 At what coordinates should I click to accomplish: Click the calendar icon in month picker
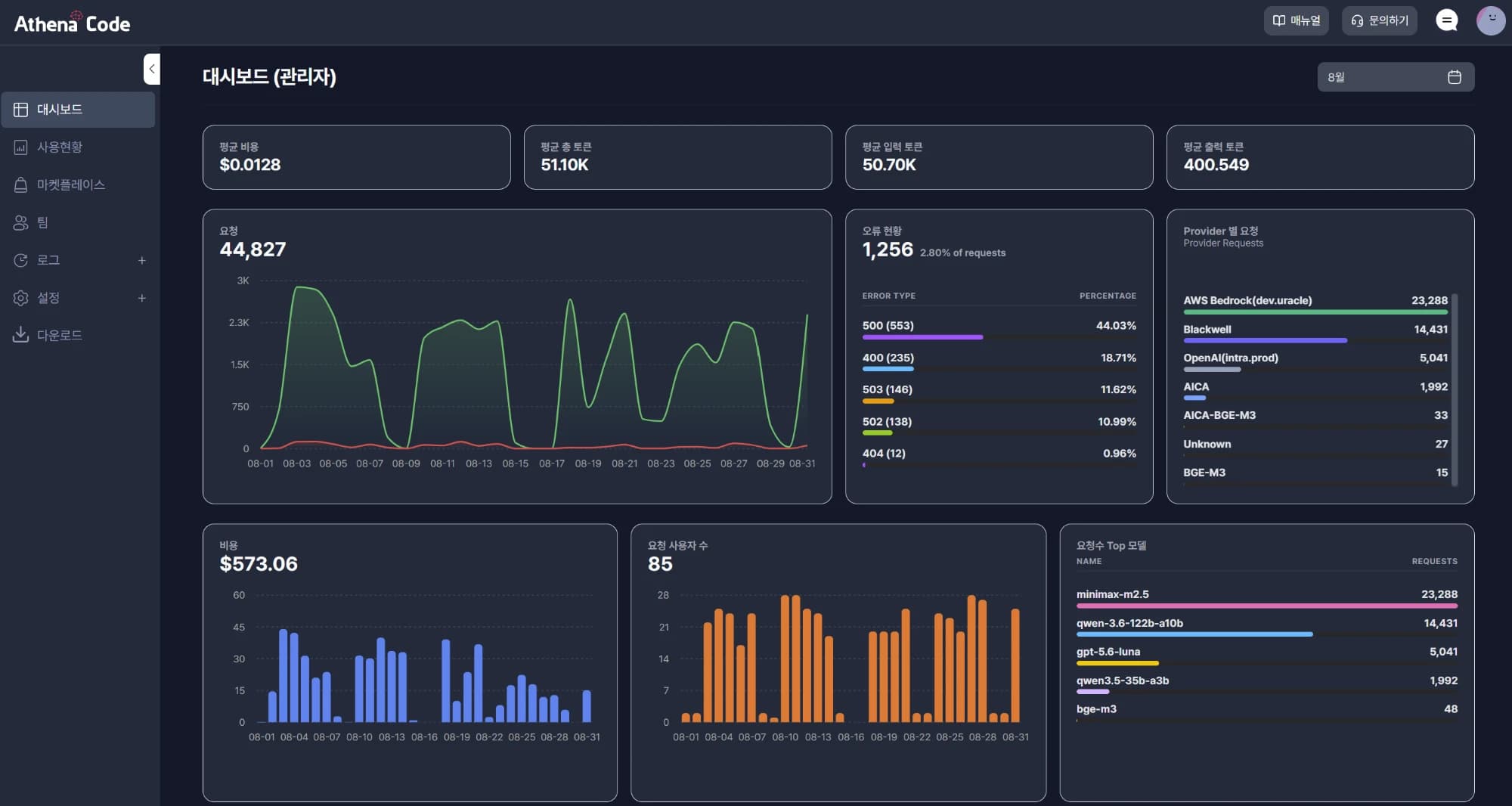1455,77
